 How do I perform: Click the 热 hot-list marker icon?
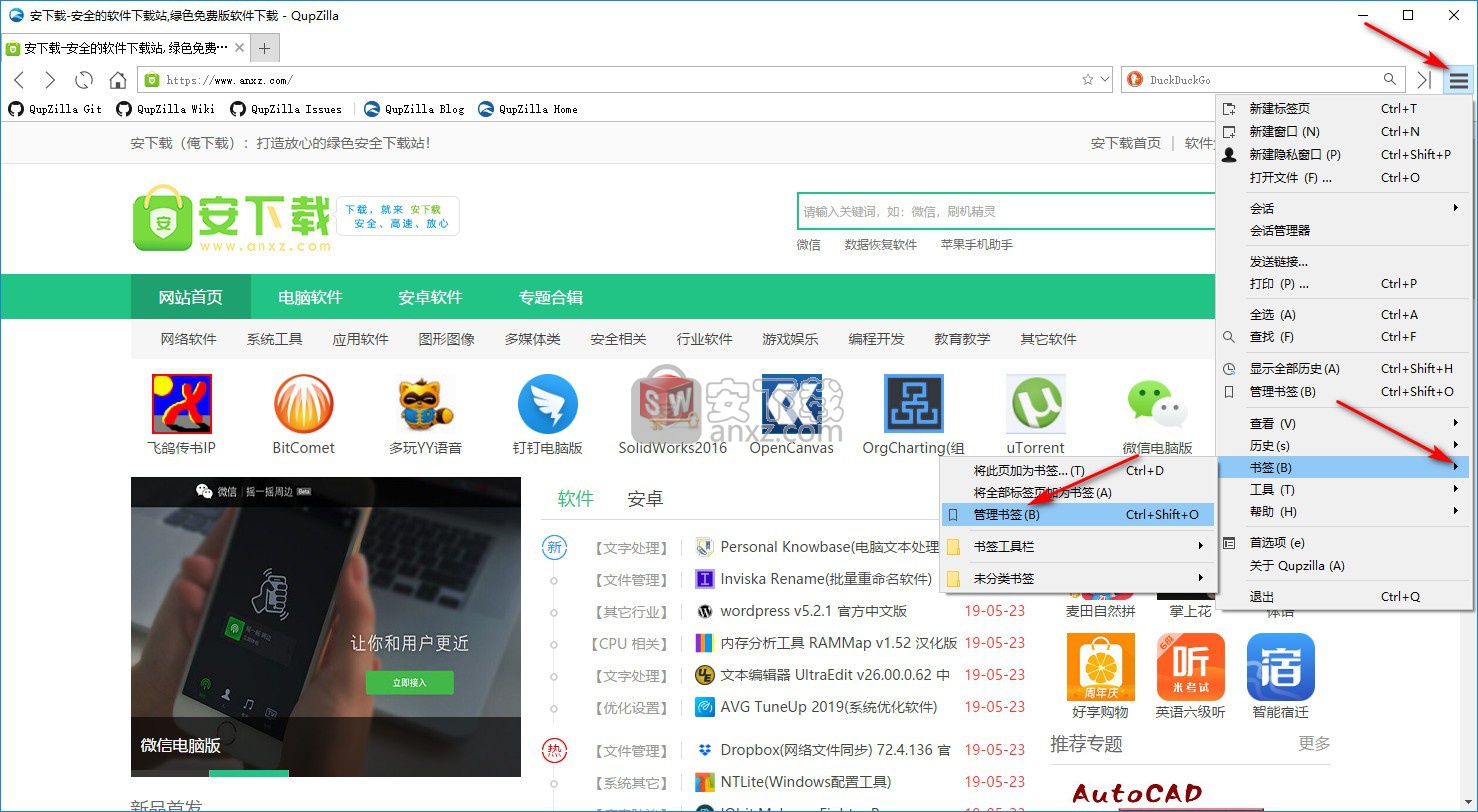pyautogui.click(x=554, y=750)
